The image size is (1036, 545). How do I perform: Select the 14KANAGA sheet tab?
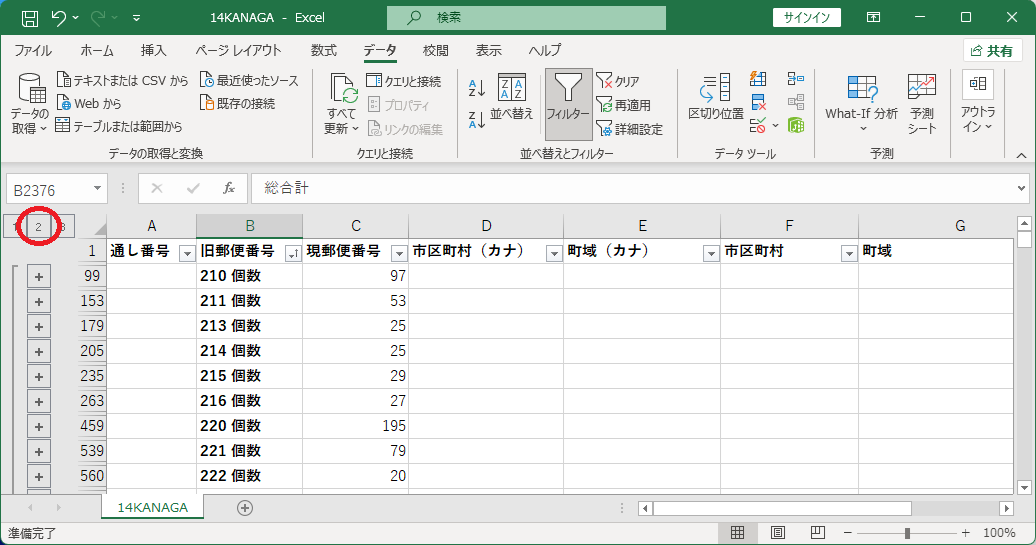click(153, 507)
